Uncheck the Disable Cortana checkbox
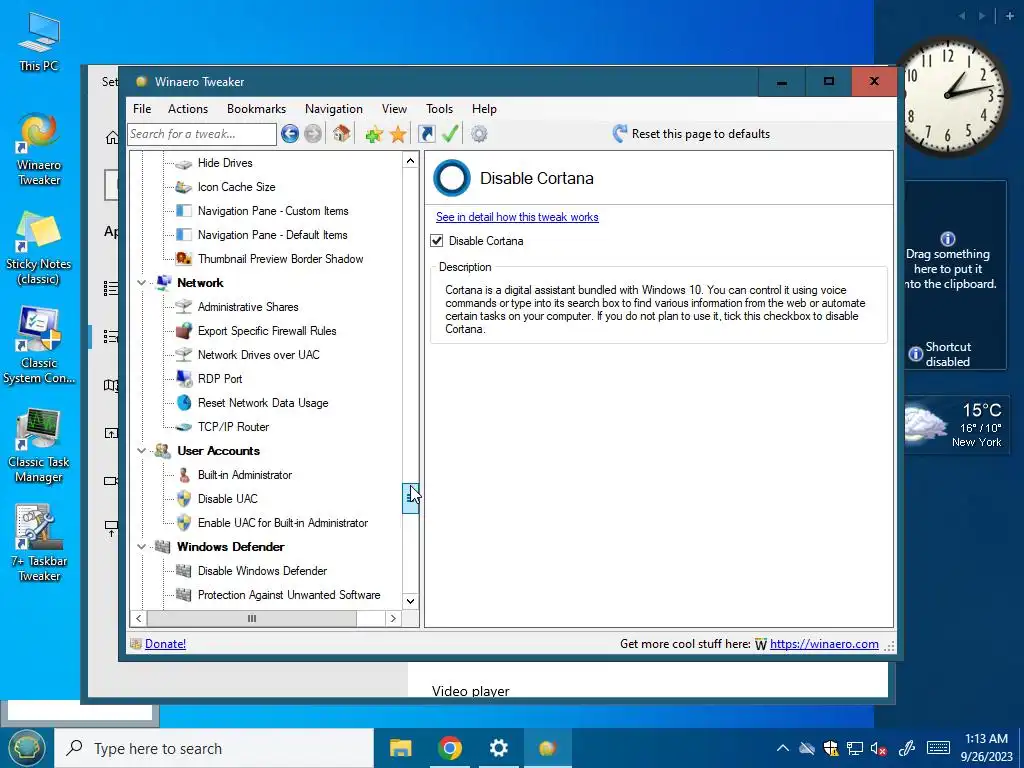1024x768 pixels. pos(437,241)
